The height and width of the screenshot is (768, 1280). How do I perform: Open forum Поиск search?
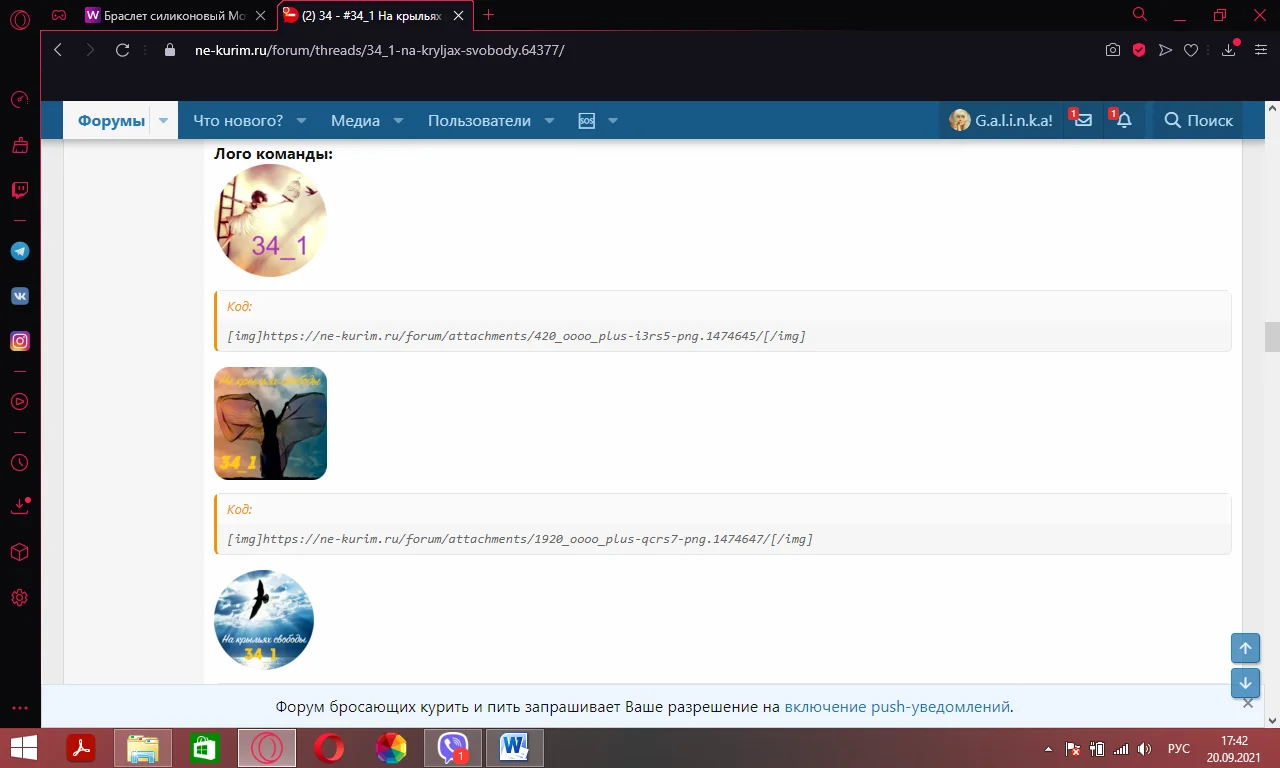1199,120
